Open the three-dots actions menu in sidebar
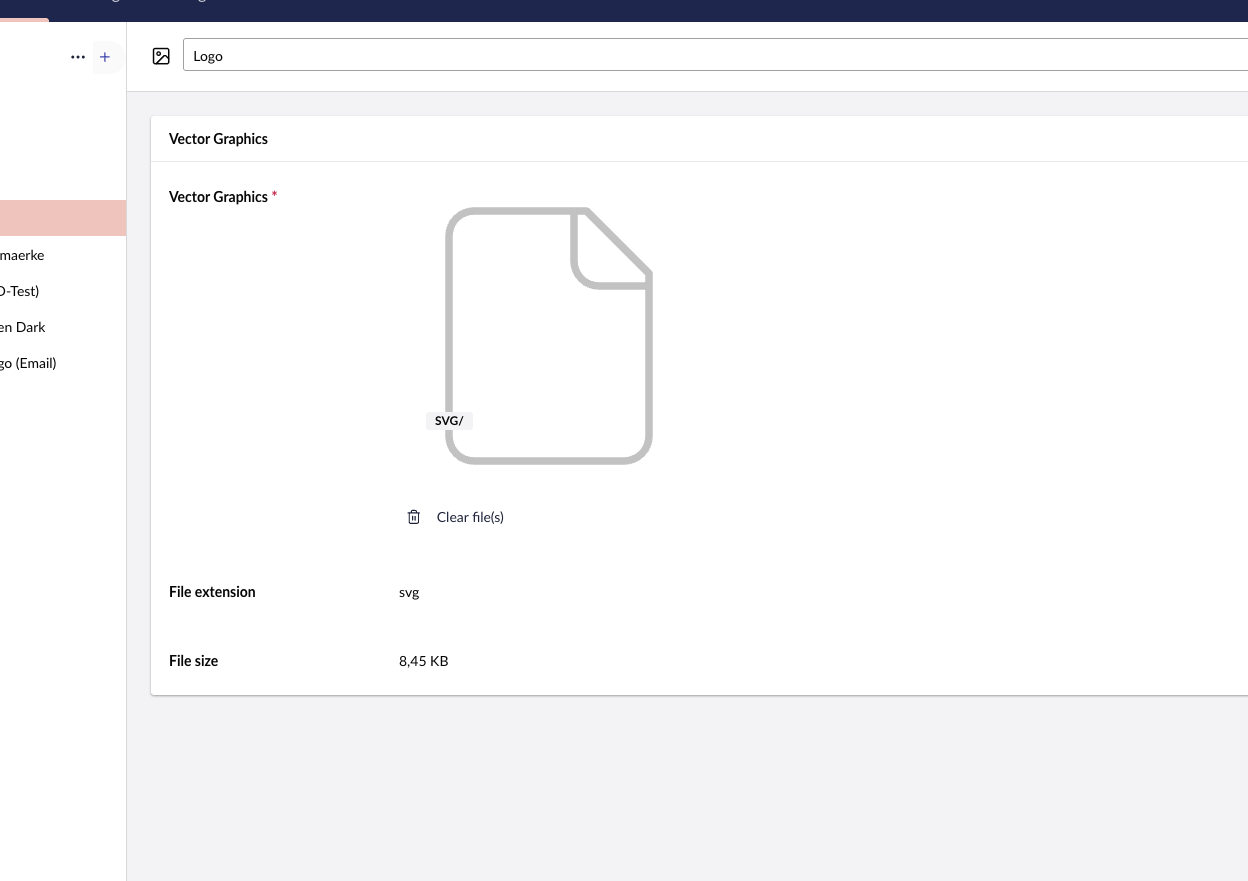Viewport: 1248px width, 881px height. [x=78, y=57]
